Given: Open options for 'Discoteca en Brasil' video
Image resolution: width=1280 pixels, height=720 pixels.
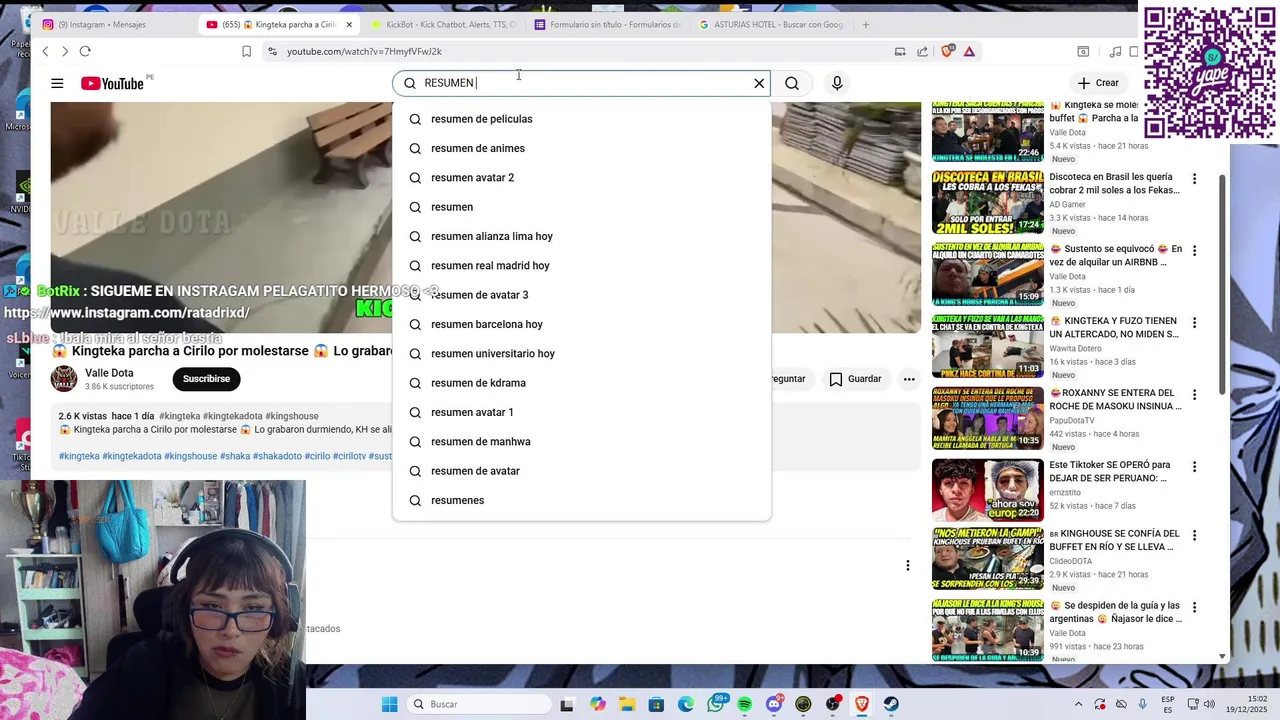Looking at the screenshot, I should coord(1194,178).
